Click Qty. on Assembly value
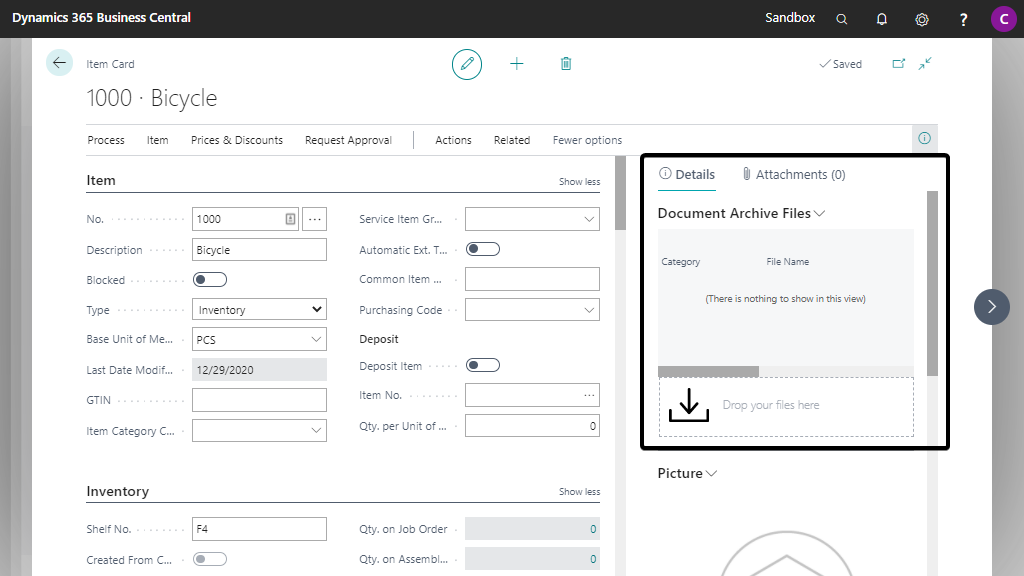Image resolution: width=1024 pixels, height=576 pixels. point(532,559)
